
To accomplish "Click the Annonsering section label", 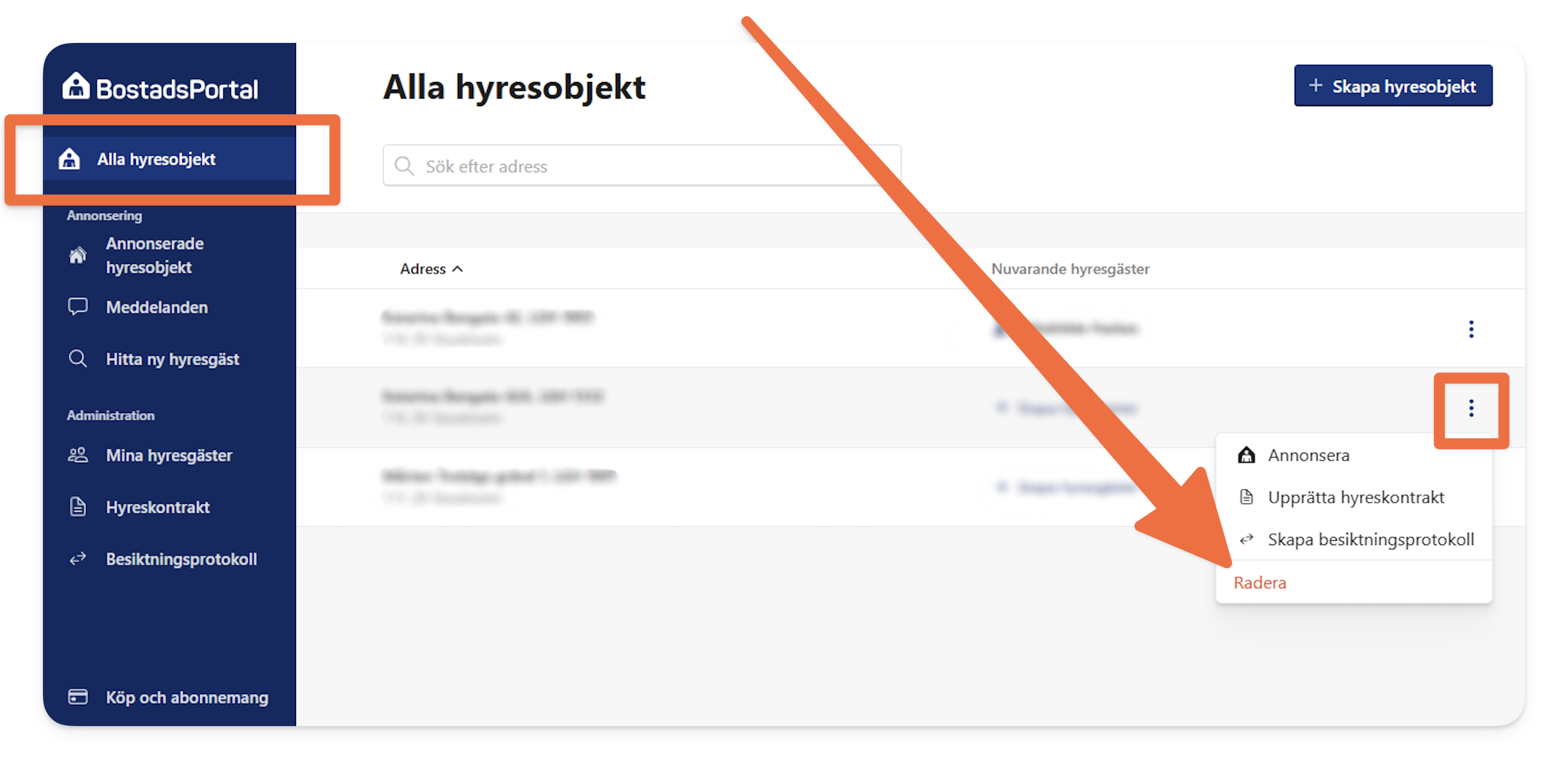I will tap(104, 216).
